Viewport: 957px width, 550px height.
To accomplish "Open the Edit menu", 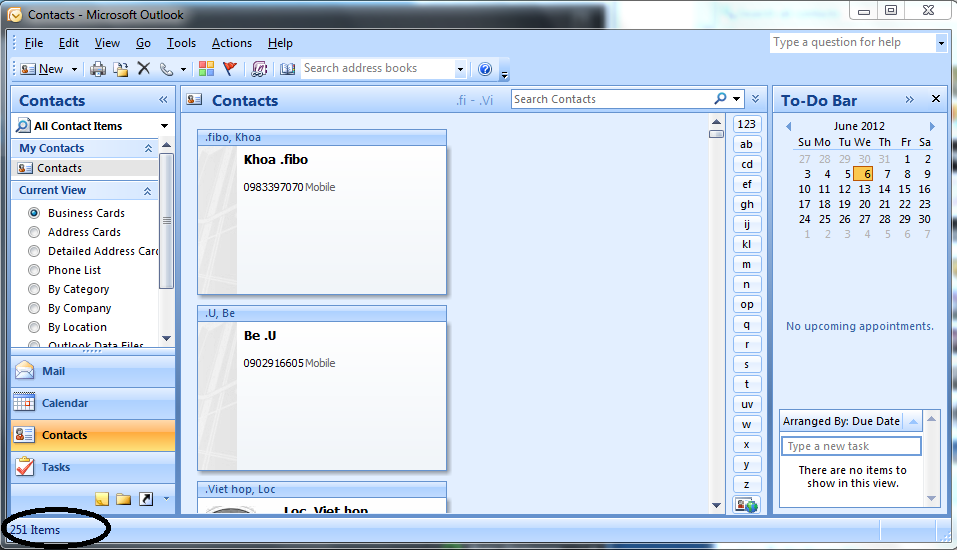I will pyautogui.click(x=68, y=43).
